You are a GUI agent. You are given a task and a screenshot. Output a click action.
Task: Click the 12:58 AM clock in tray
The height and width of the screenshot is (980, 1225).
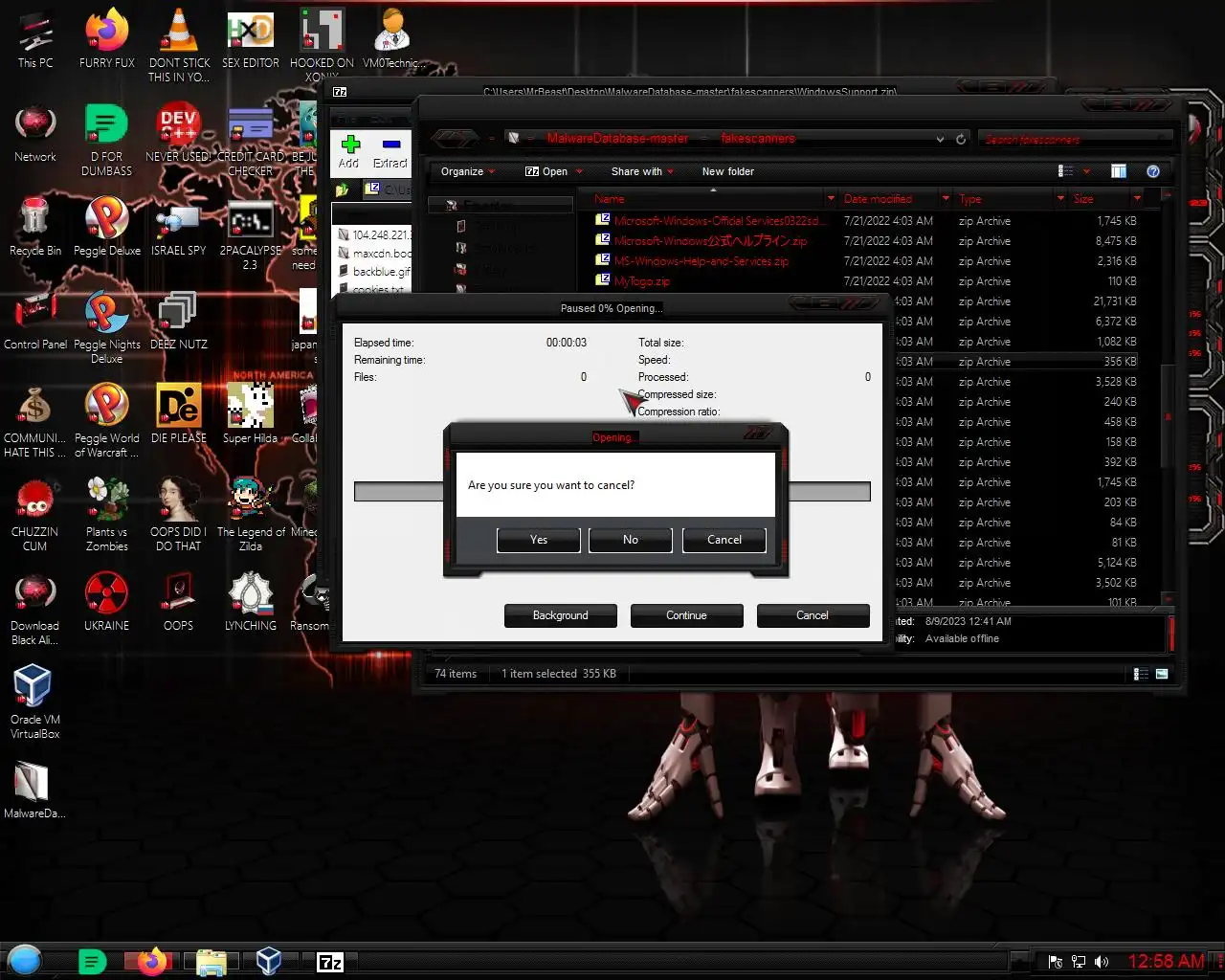(1166, 962)
